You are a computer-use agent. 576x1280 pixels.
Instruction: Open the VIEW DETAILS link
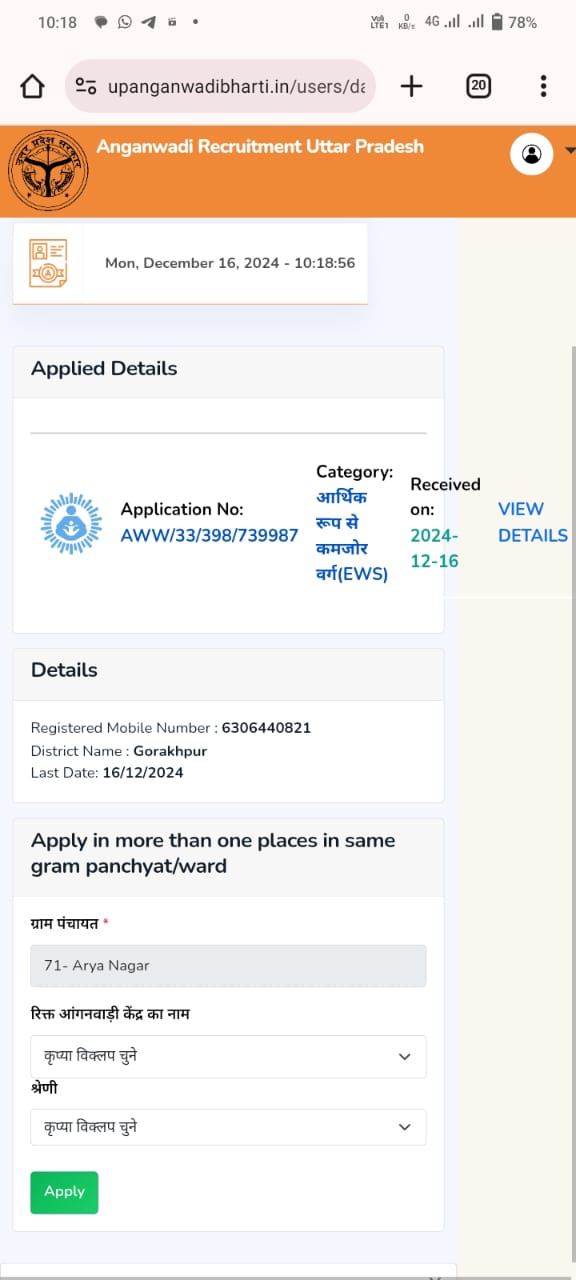533,522
